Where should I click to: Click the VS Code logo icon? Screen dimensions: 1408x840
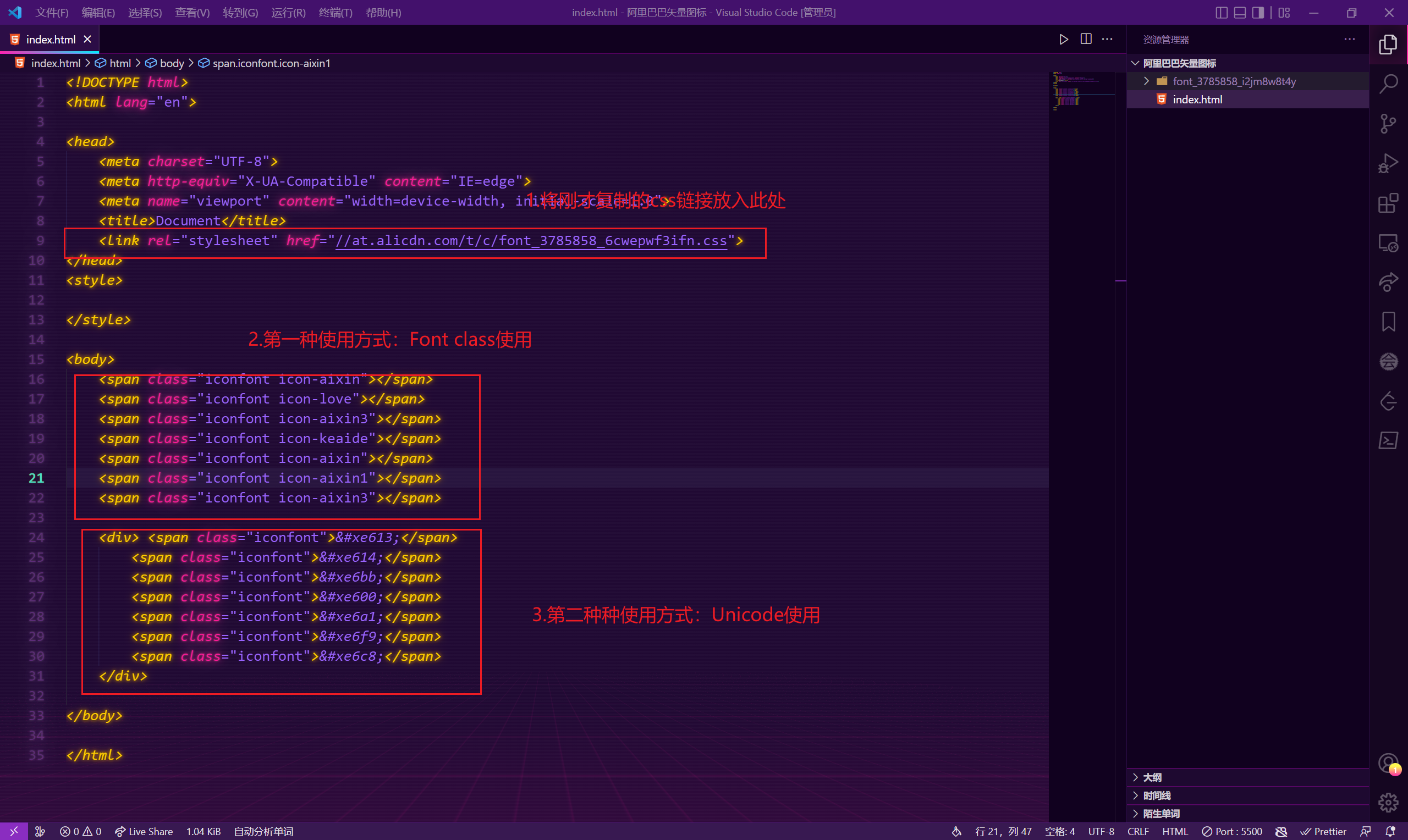(15, 12)
